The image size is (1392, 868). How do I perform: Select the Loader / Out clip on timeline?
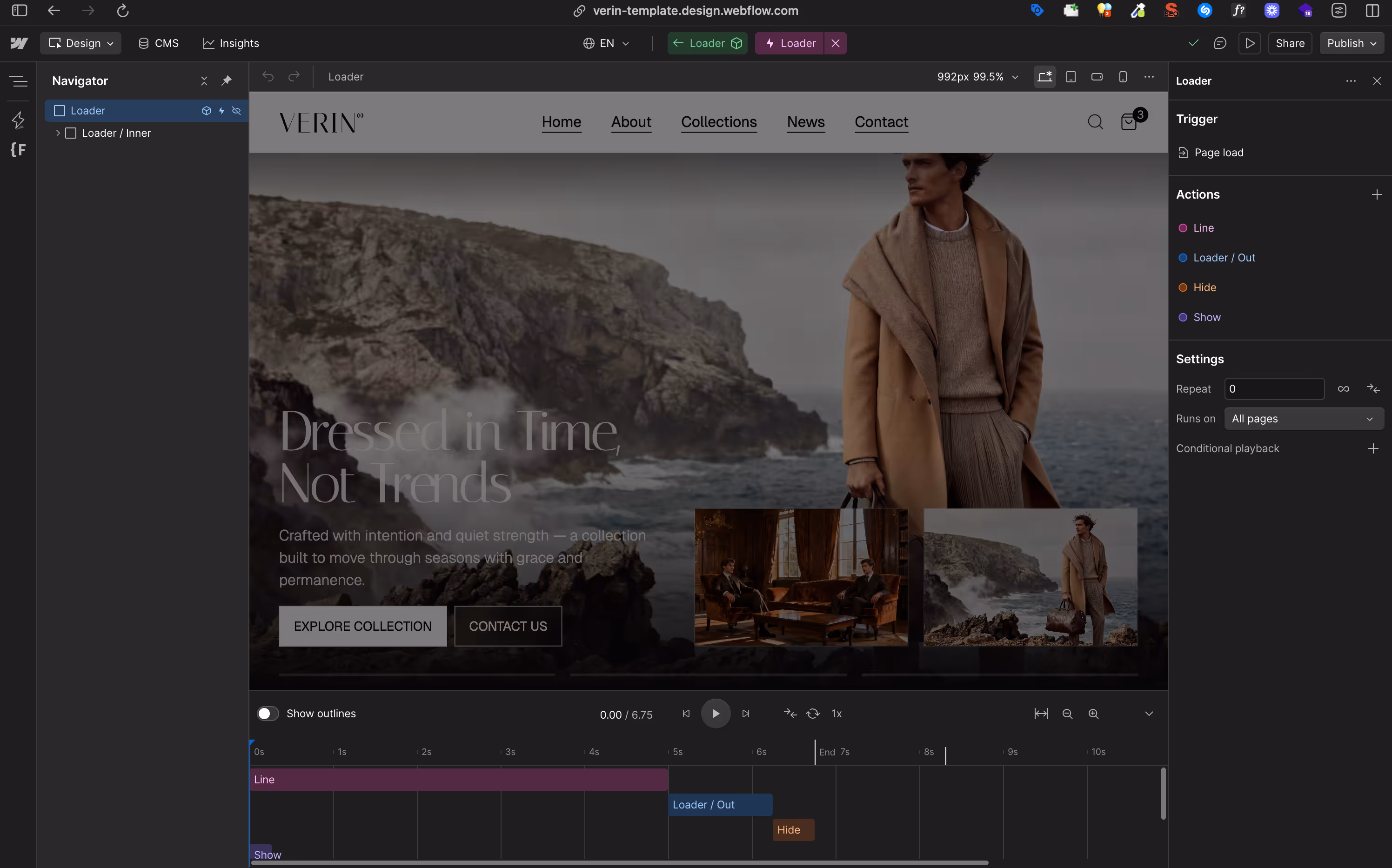coord(720,805)
